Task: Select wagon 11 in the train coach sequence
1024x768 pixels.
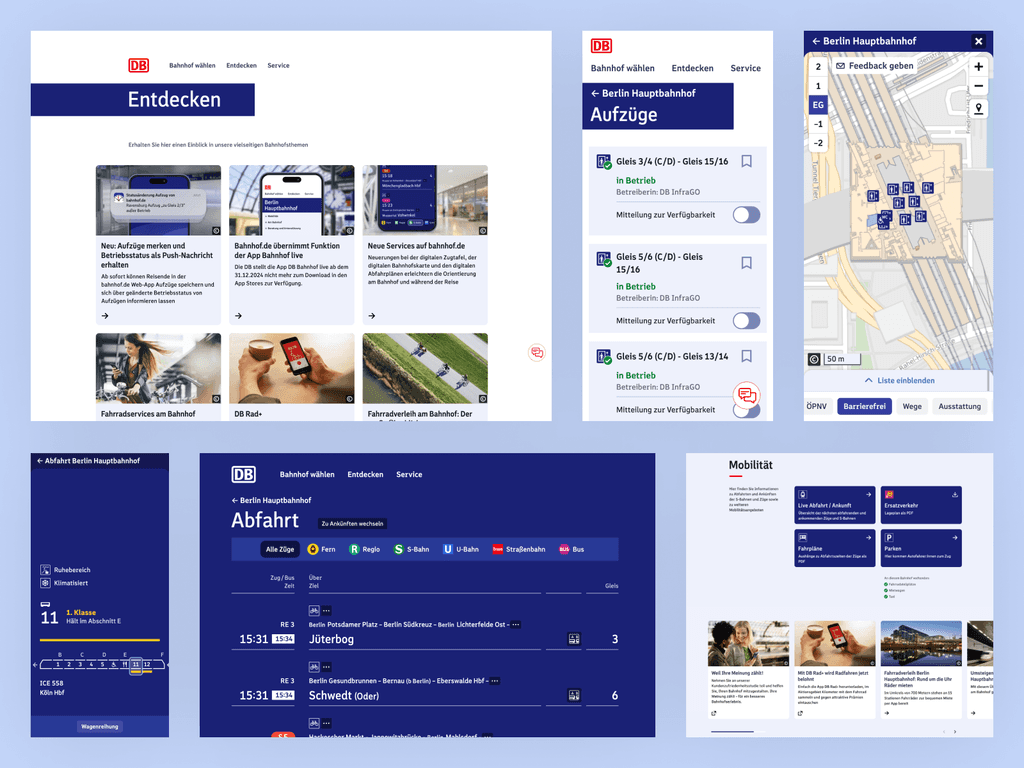Action: pyautogui.click(x=136, y=665)
